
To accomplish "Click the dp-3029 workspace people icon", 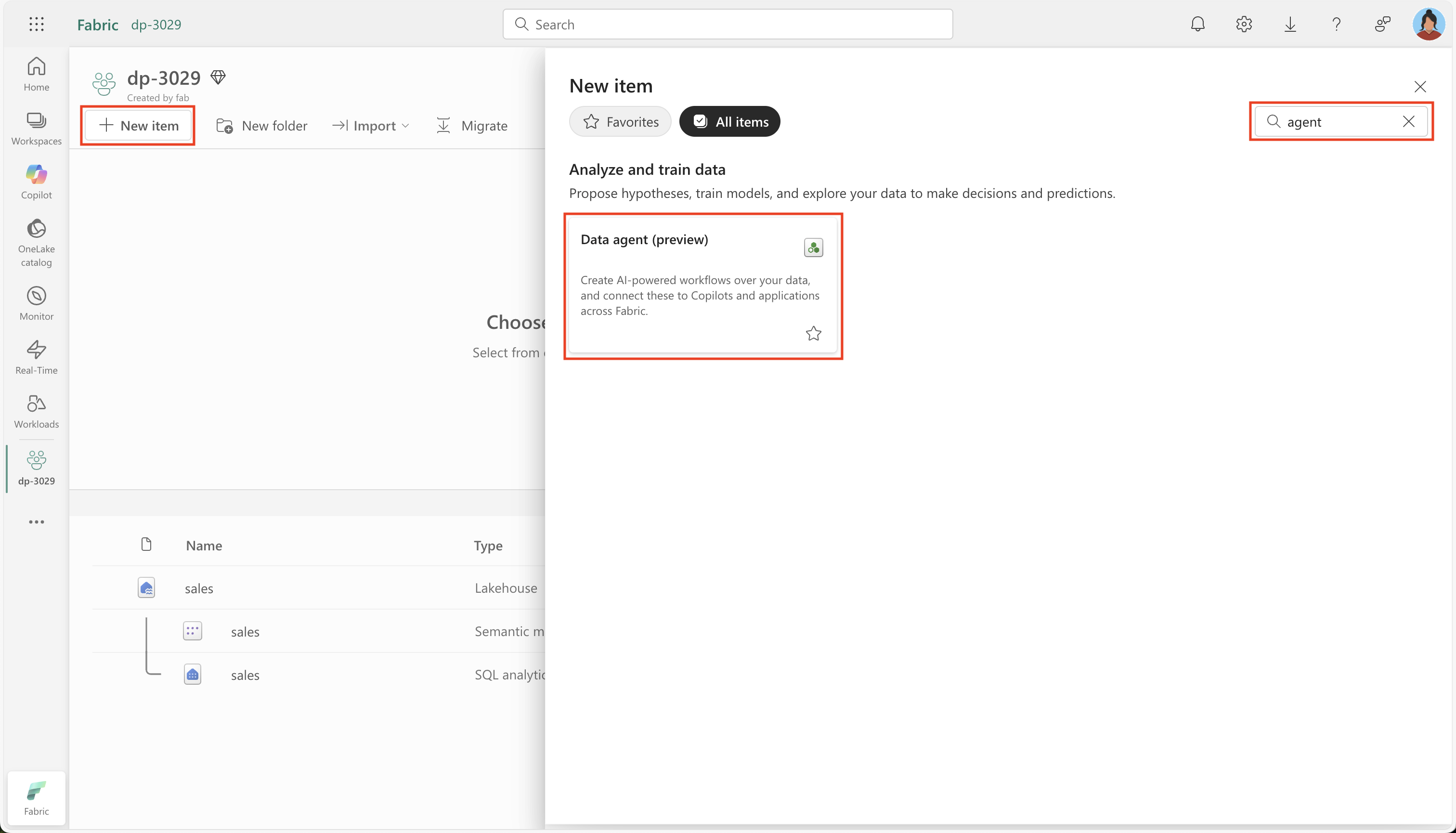I will click(104, 83).
